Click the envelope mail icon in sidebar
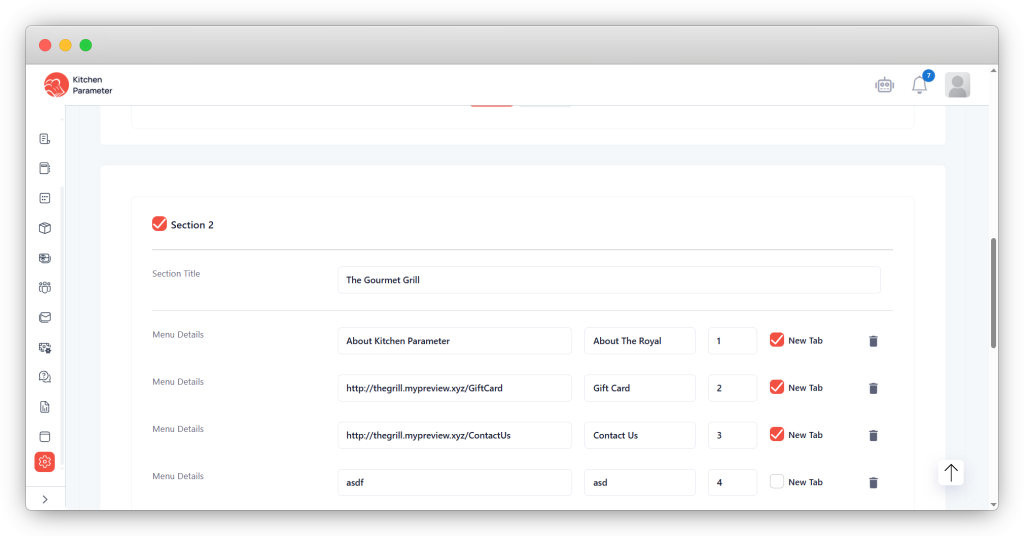 pyautogui.click(x=44, y=317)
